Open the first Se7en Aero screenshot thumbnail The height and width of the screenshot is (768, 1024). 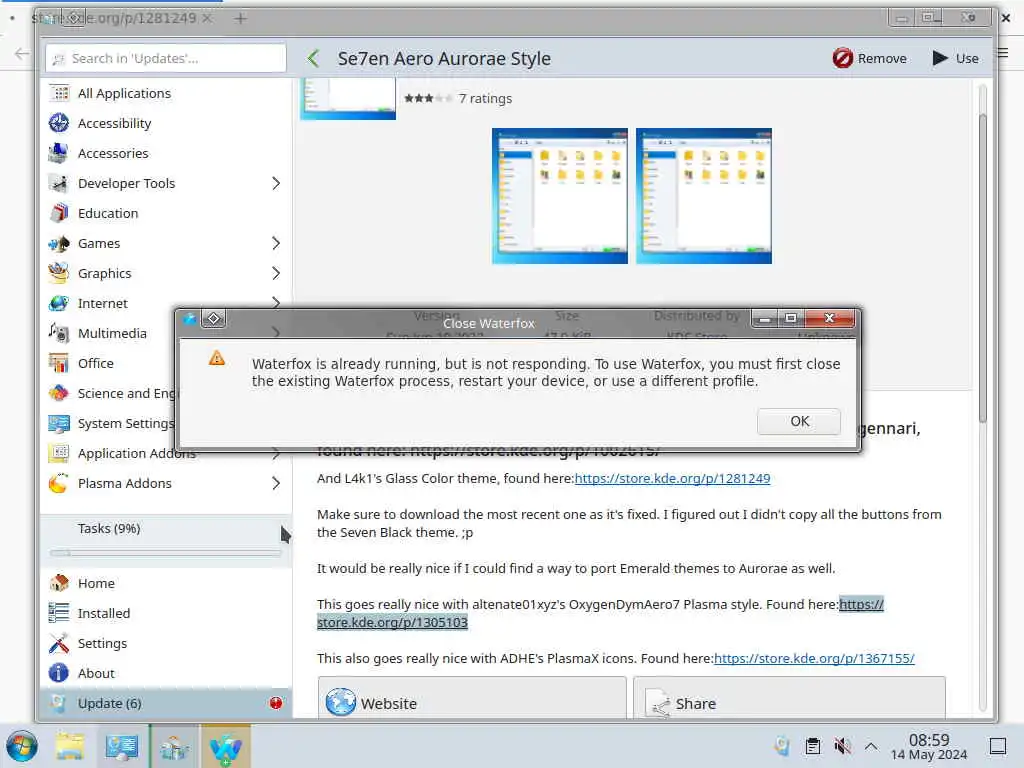coord(560,196)
